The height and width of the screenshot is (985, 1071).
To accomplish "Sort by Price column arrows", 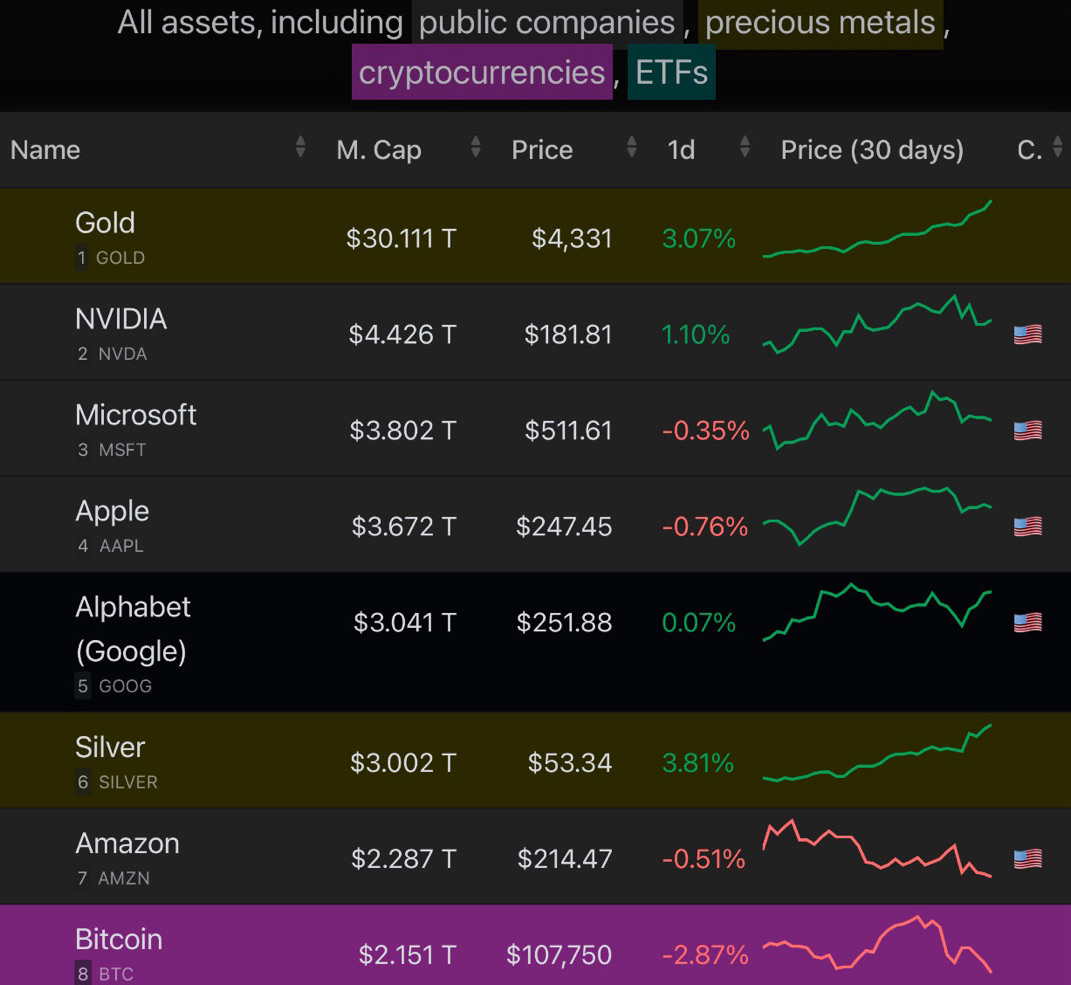I will point(631,149).
